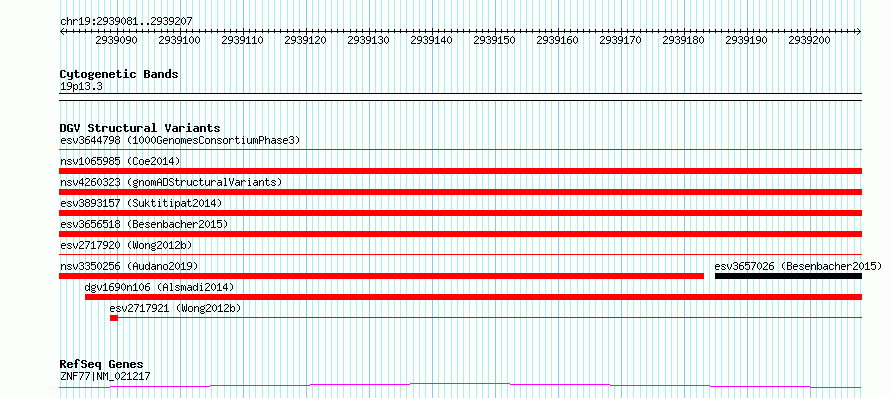The height and width of the screenshot is (398, 890).
Task: Click the esv2717920 (Wong2012b) label
Action: click(126, 245)
